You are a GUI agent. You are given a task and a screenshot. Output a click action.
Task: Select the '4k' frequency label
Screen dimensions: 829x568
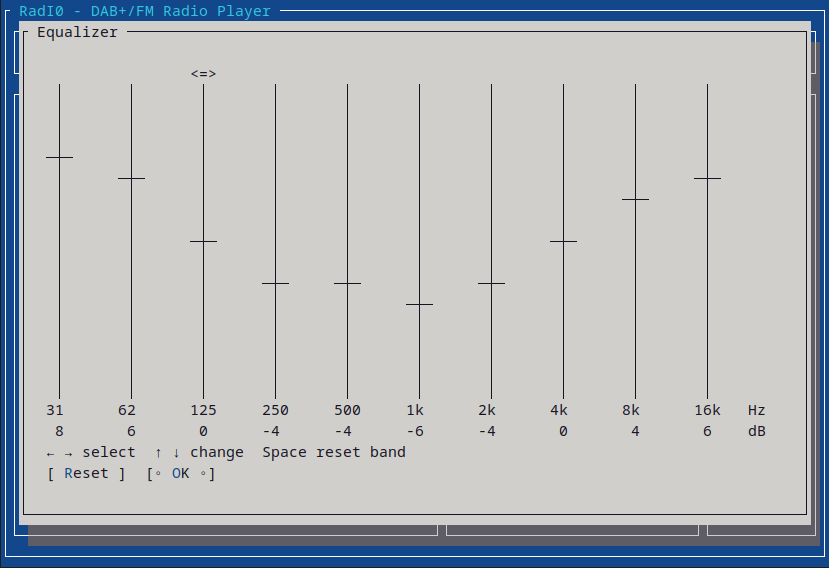tap(559, 410)
